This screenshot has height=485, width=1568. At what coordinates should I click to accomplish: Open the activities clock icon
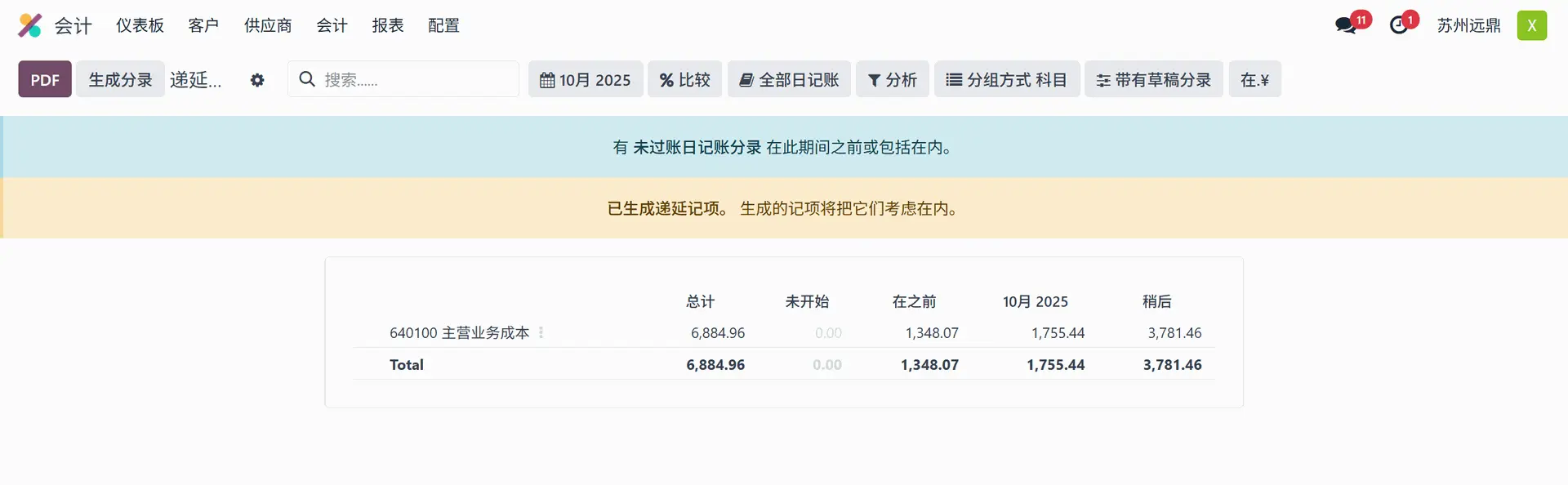(x=1399, y=25)
